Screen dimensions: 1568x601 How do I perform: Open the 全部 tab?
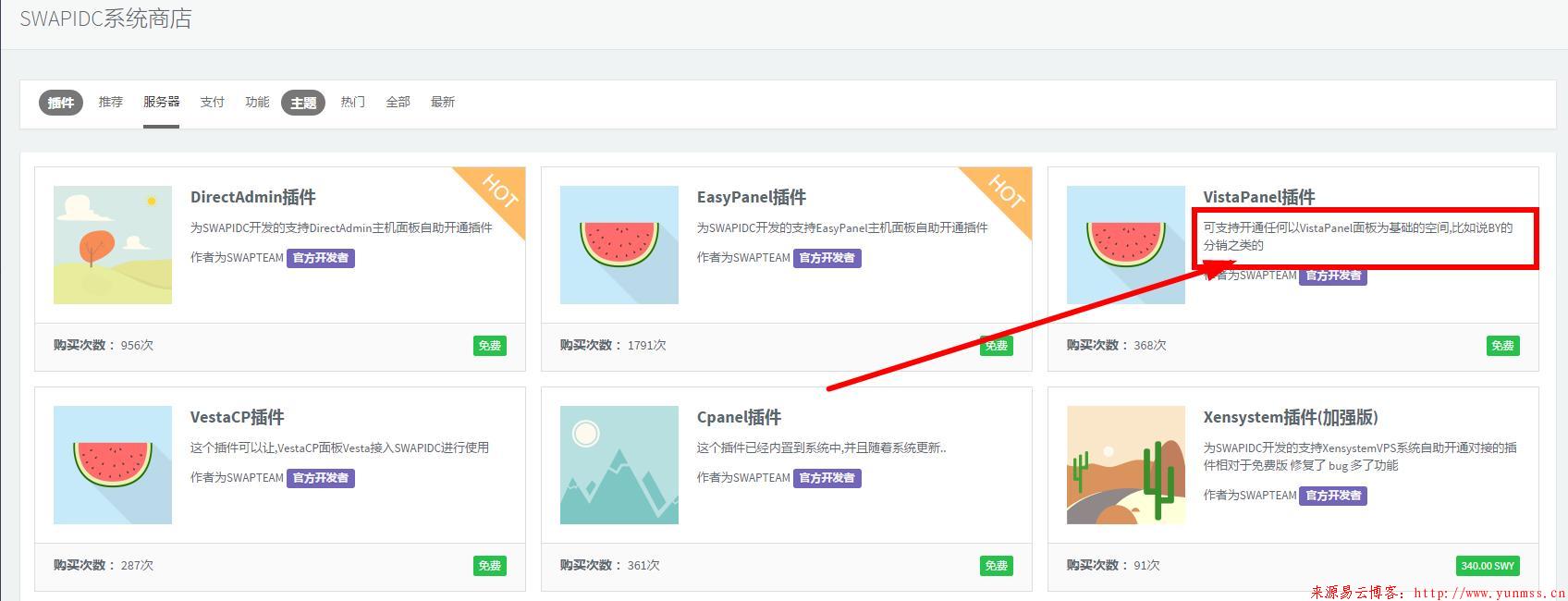[398, 102]
